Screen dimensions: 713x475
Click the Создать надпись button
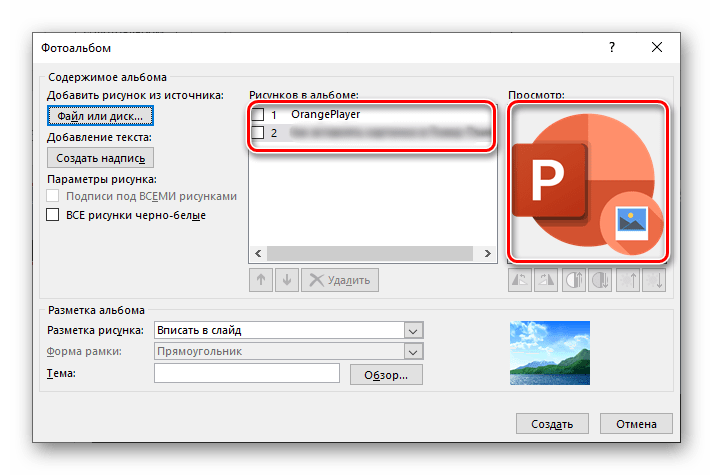tap(100, 158)
